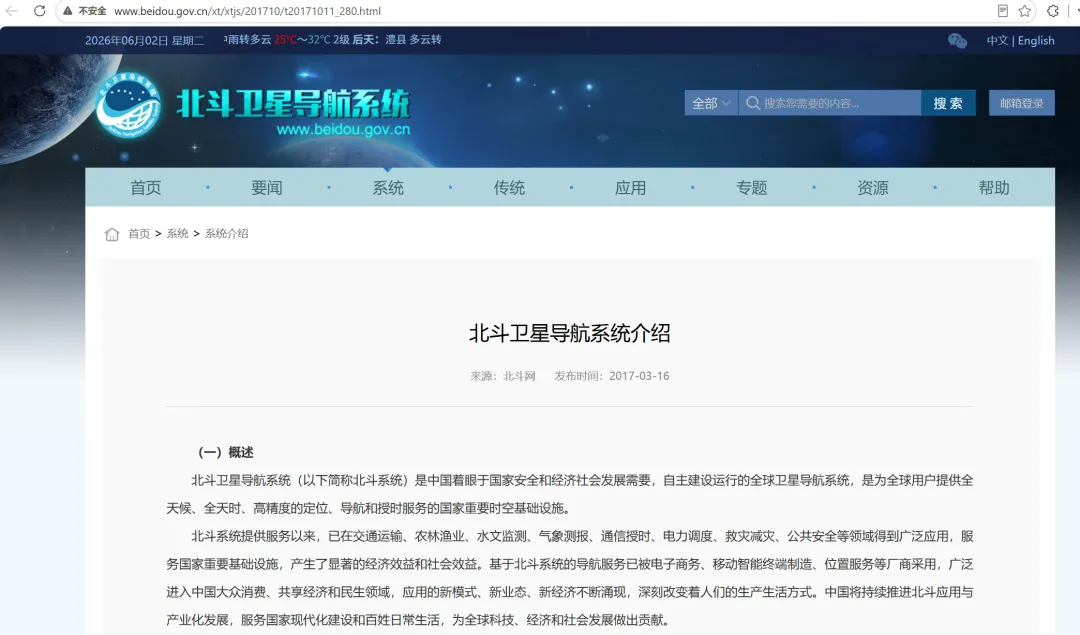This screenshot has height=635, width=1080.
Task: Open reader mode icon in address bar
Action: (1003, 11)
